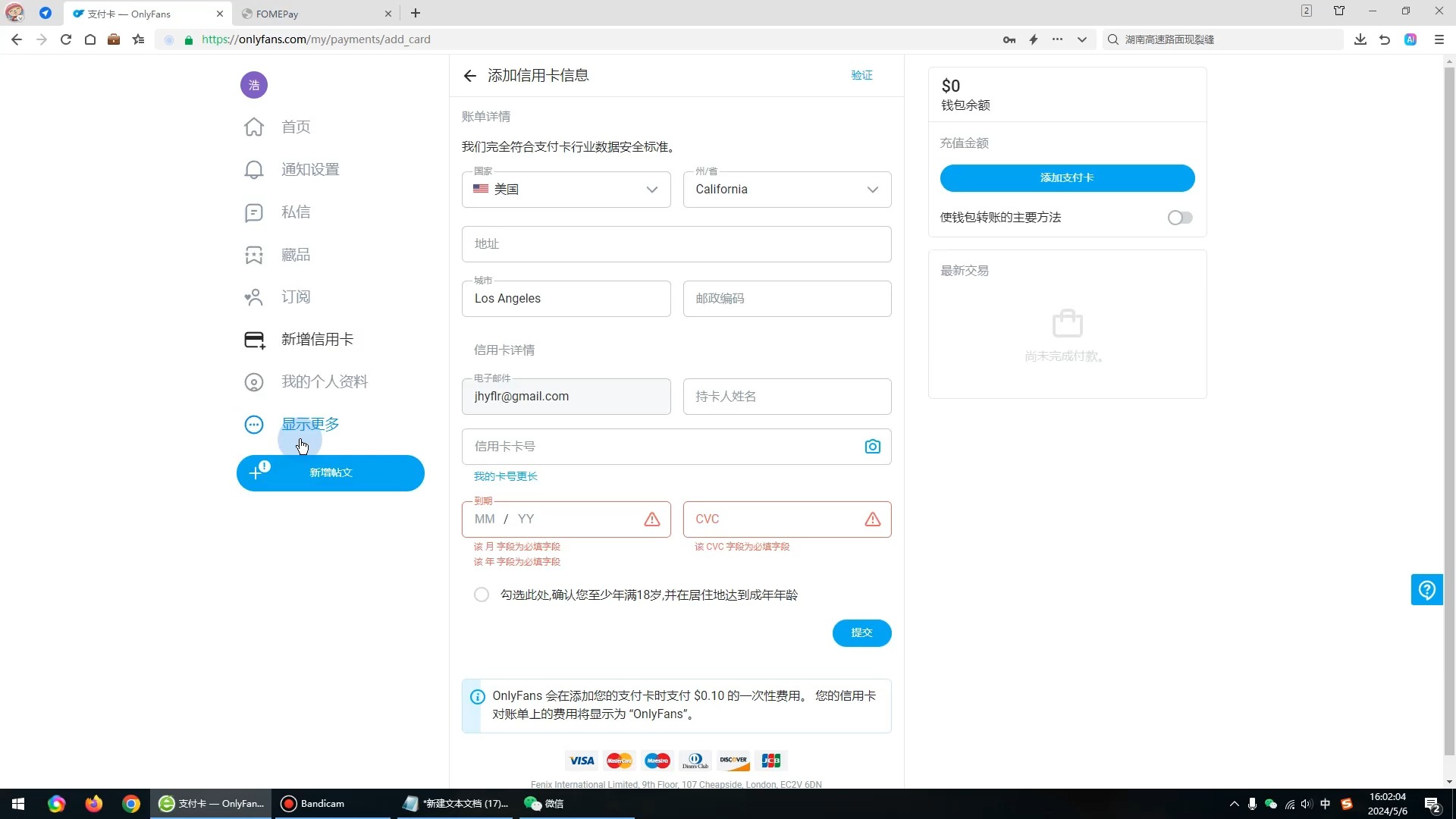Click into the 邮政编码 zip code field
Screen dimensions: 1456x819
[x=787, y=299]
